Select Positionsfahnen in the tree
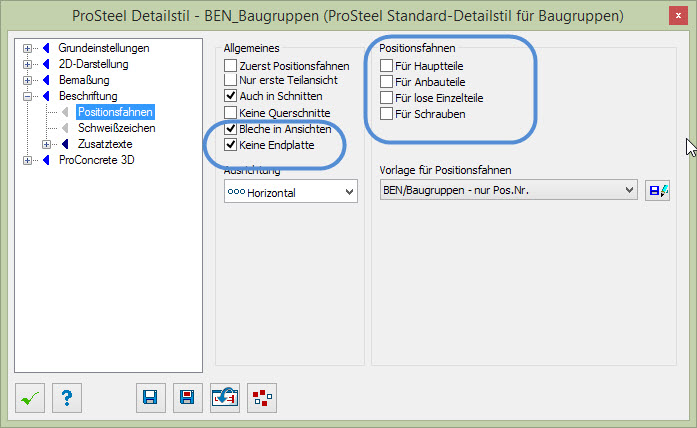This screenshot has width=697, height=428. [x=115, y=112]
